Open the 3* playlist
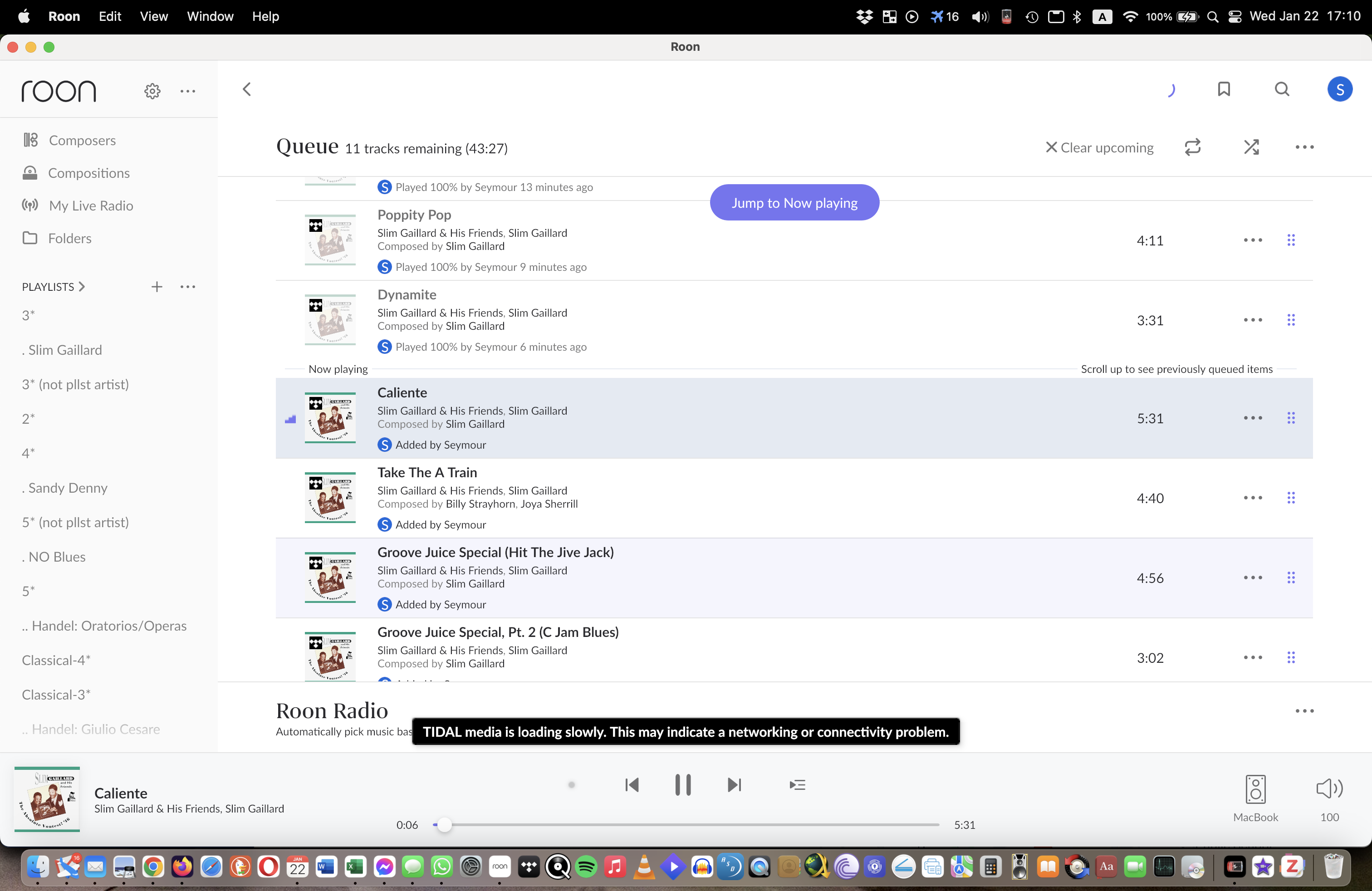The image size is (1372, 891). (x=28, y=315)
